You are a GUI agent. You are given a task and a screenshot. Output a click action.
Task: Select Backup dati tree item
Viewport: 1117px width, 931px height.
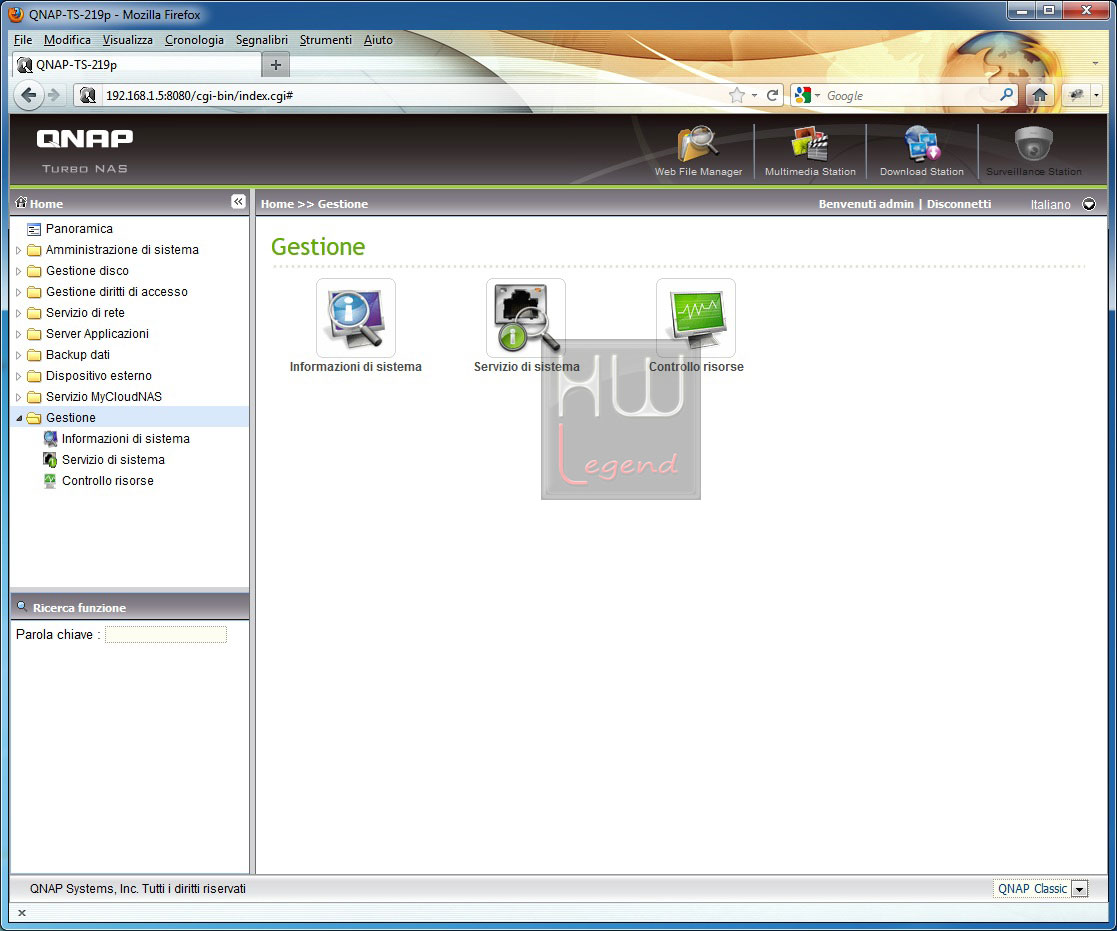(78, 355)
